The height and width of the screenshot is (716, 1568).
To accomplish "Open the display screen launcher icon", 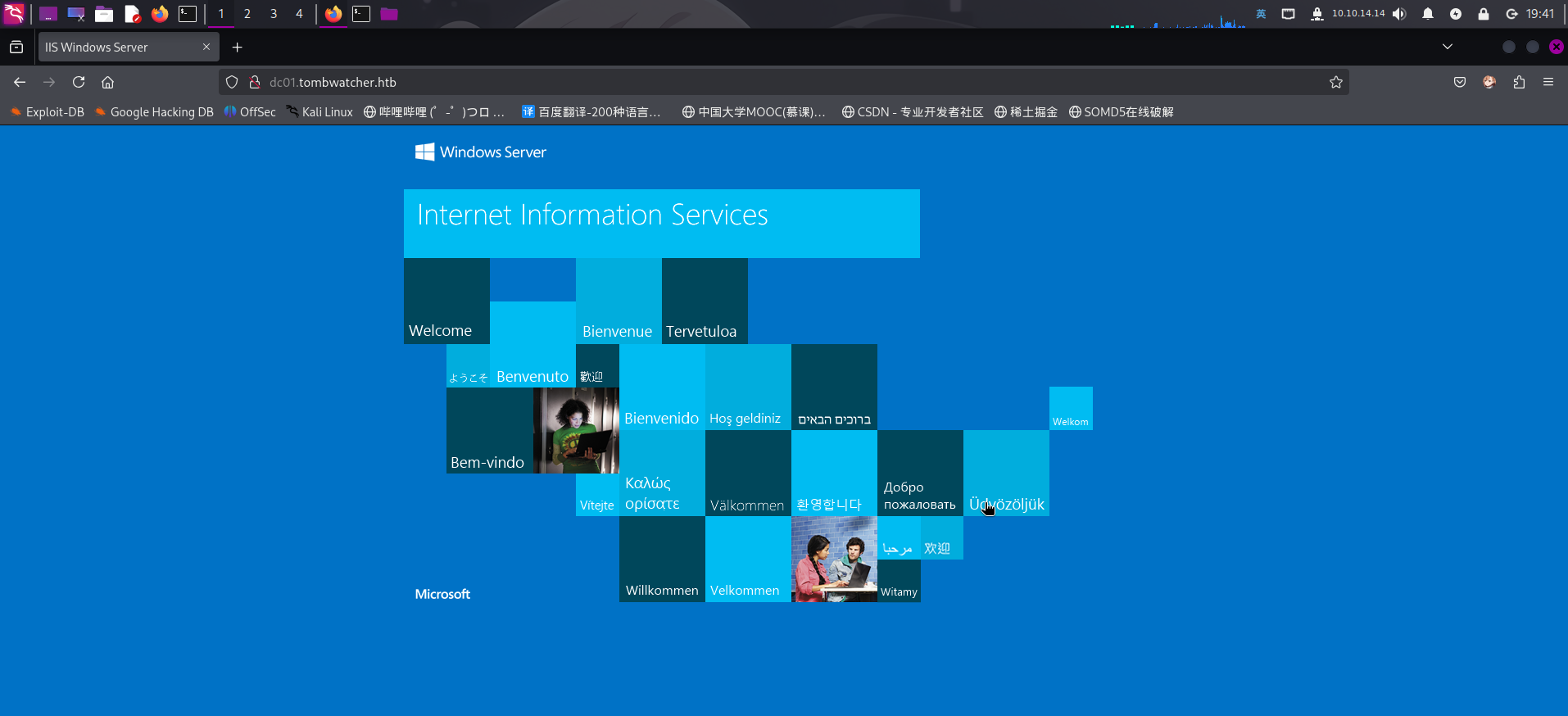I will click(x=76, y=14).
